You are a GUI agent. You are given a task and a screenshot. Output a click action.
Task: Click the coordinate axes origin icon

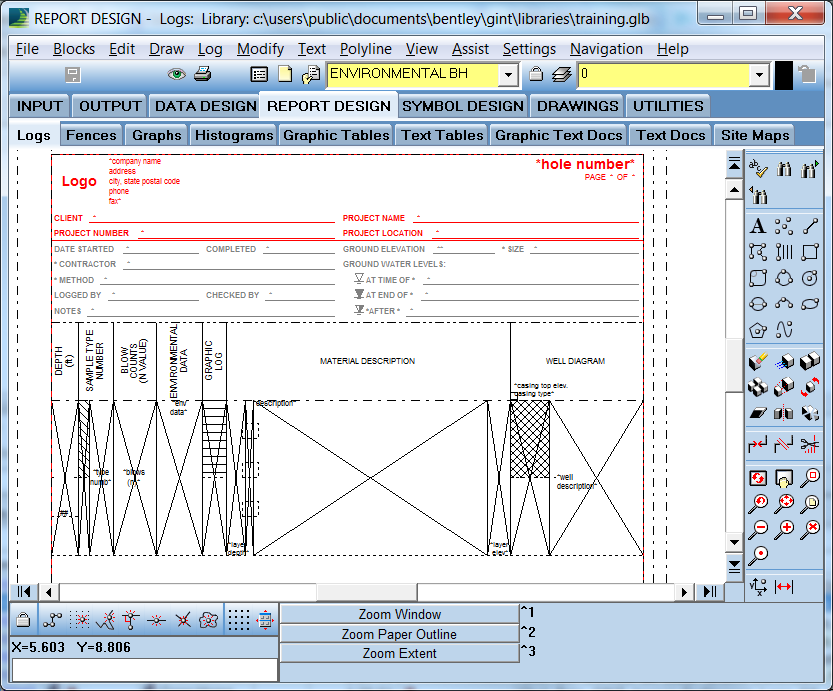[758, 586]
